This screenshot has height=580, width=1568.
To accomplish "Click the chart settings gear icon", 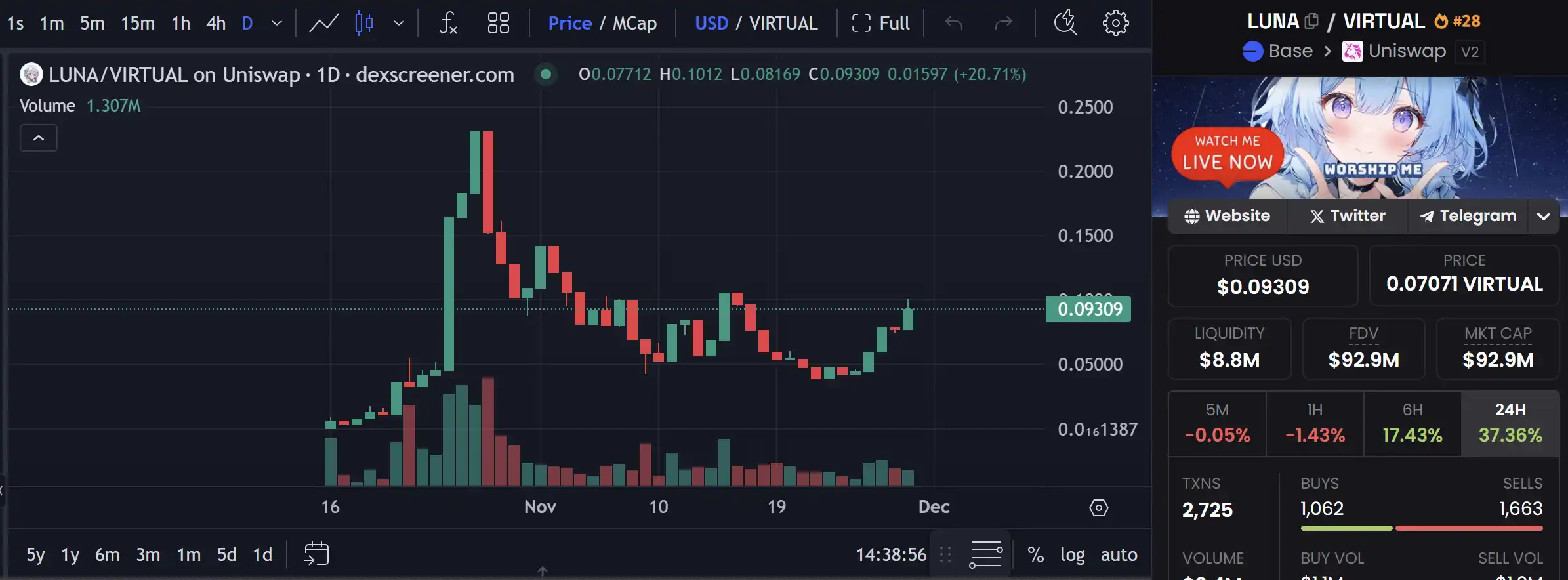I will [1115, 24].
